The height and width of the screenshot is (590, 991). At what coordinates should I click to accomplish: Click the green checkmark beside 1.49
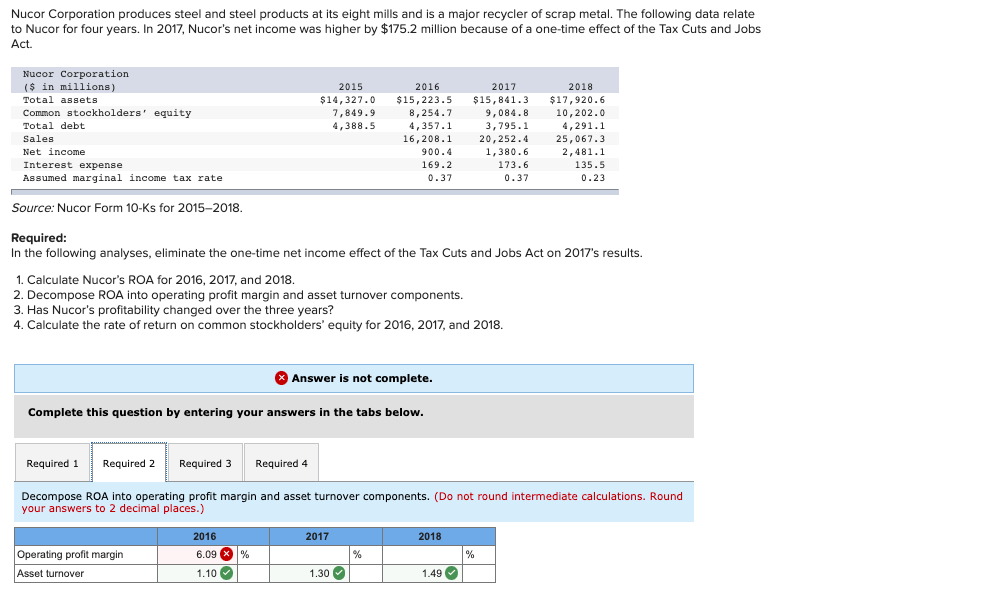452,574
